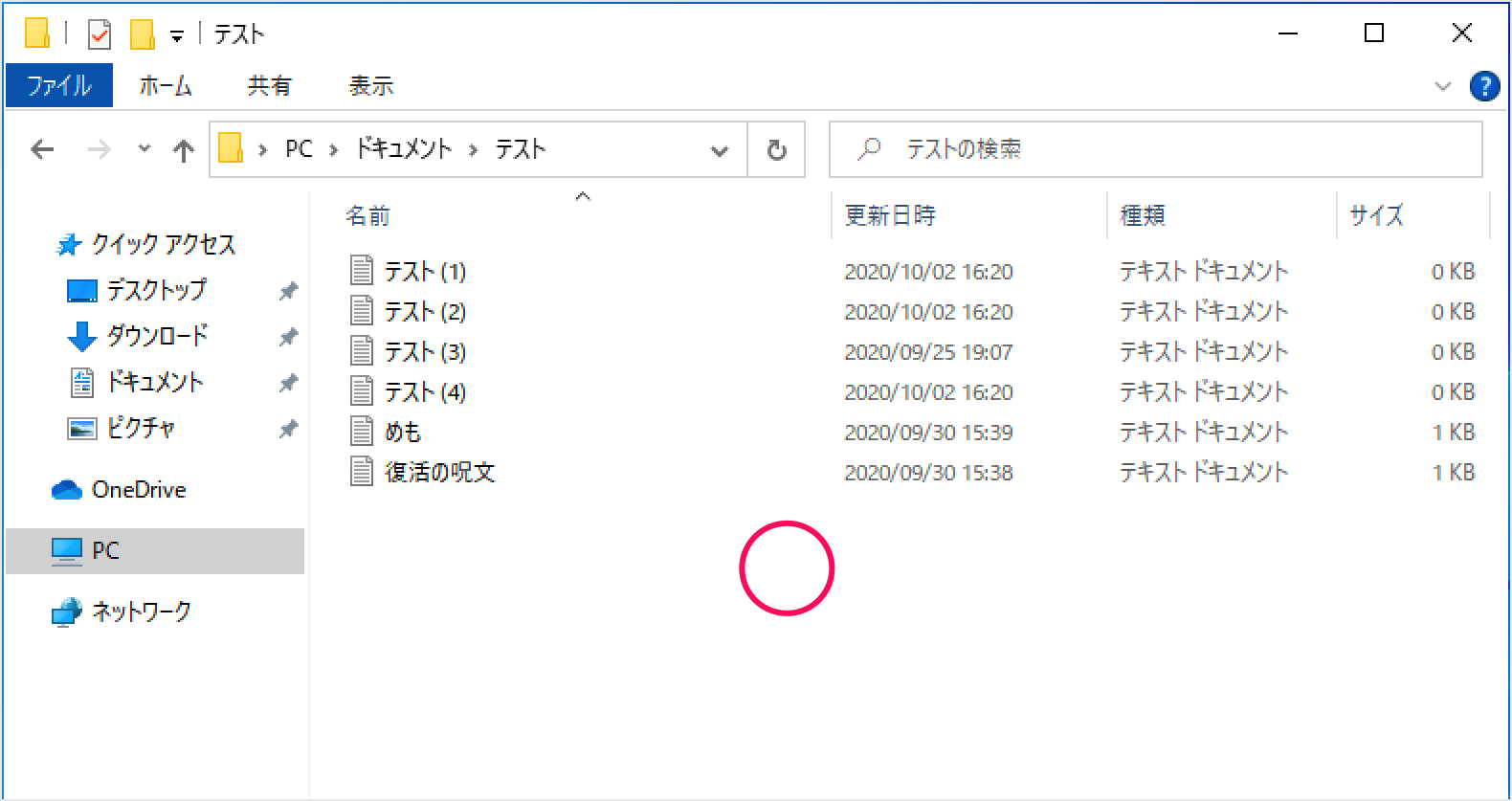
Task: Select ダウンロード in navigation pane
Action: tap(157, 336)
